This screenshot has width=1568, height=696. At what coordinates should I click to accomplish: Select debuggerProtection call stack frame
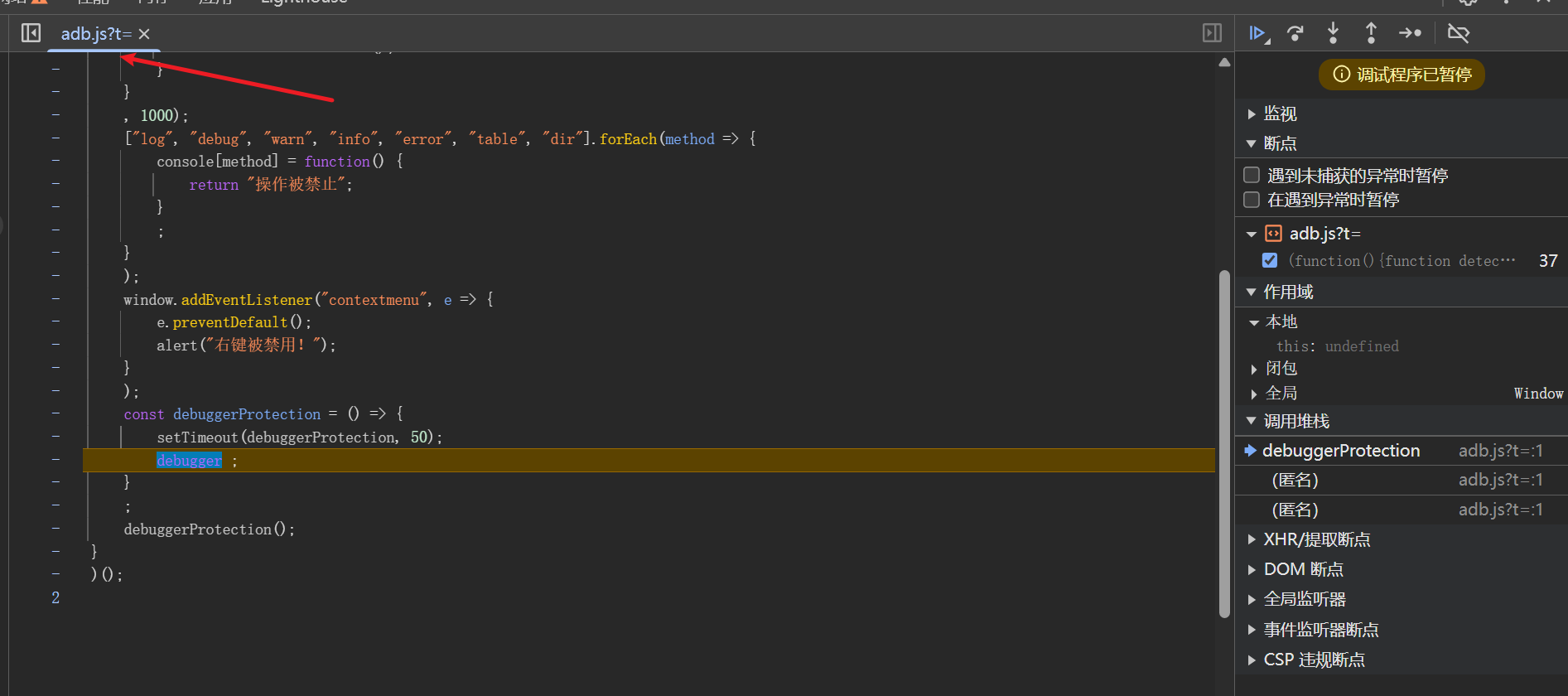click(x=1340, y=451)
